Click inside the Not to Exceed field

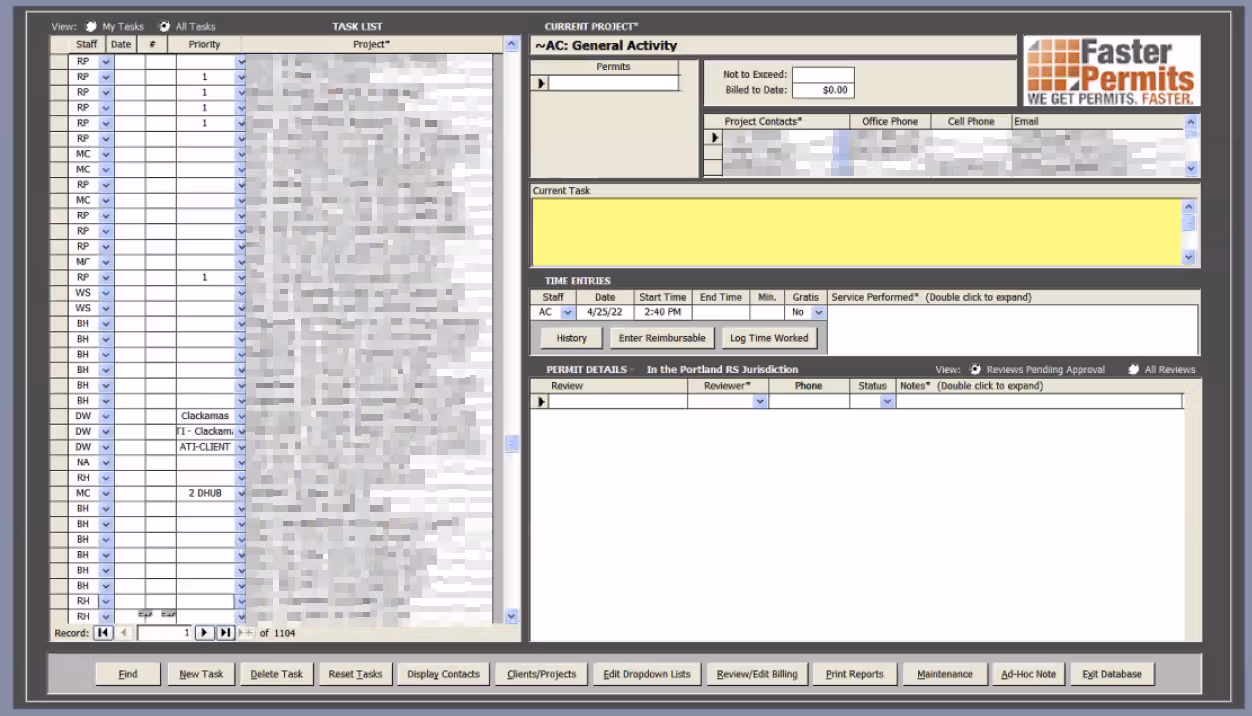824,73
